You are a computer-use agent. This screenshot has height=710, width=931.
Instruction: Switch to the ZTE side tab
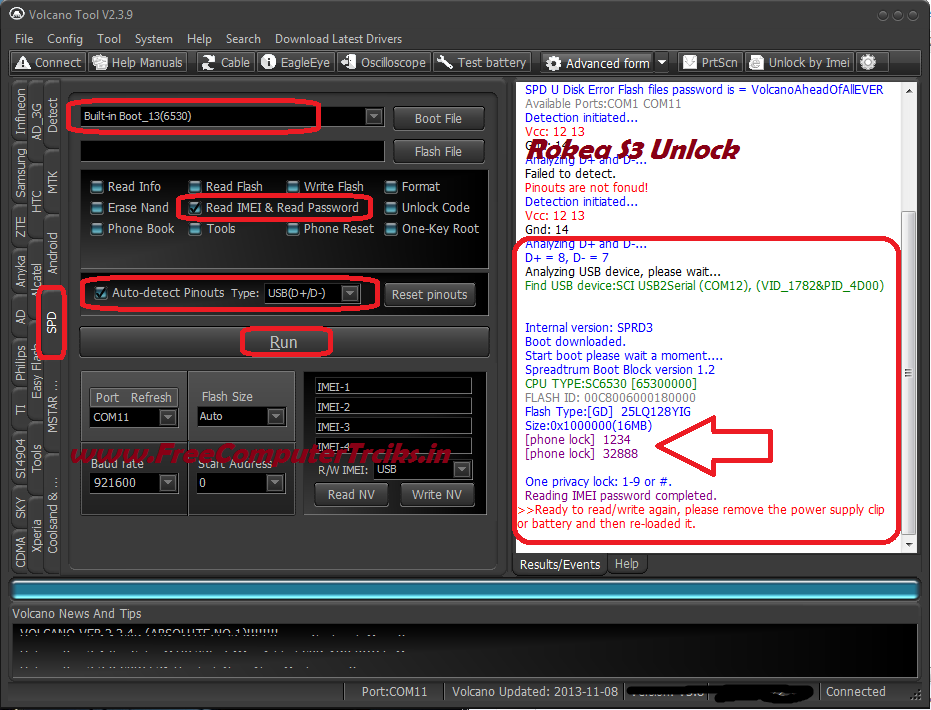tap(21, 227)
